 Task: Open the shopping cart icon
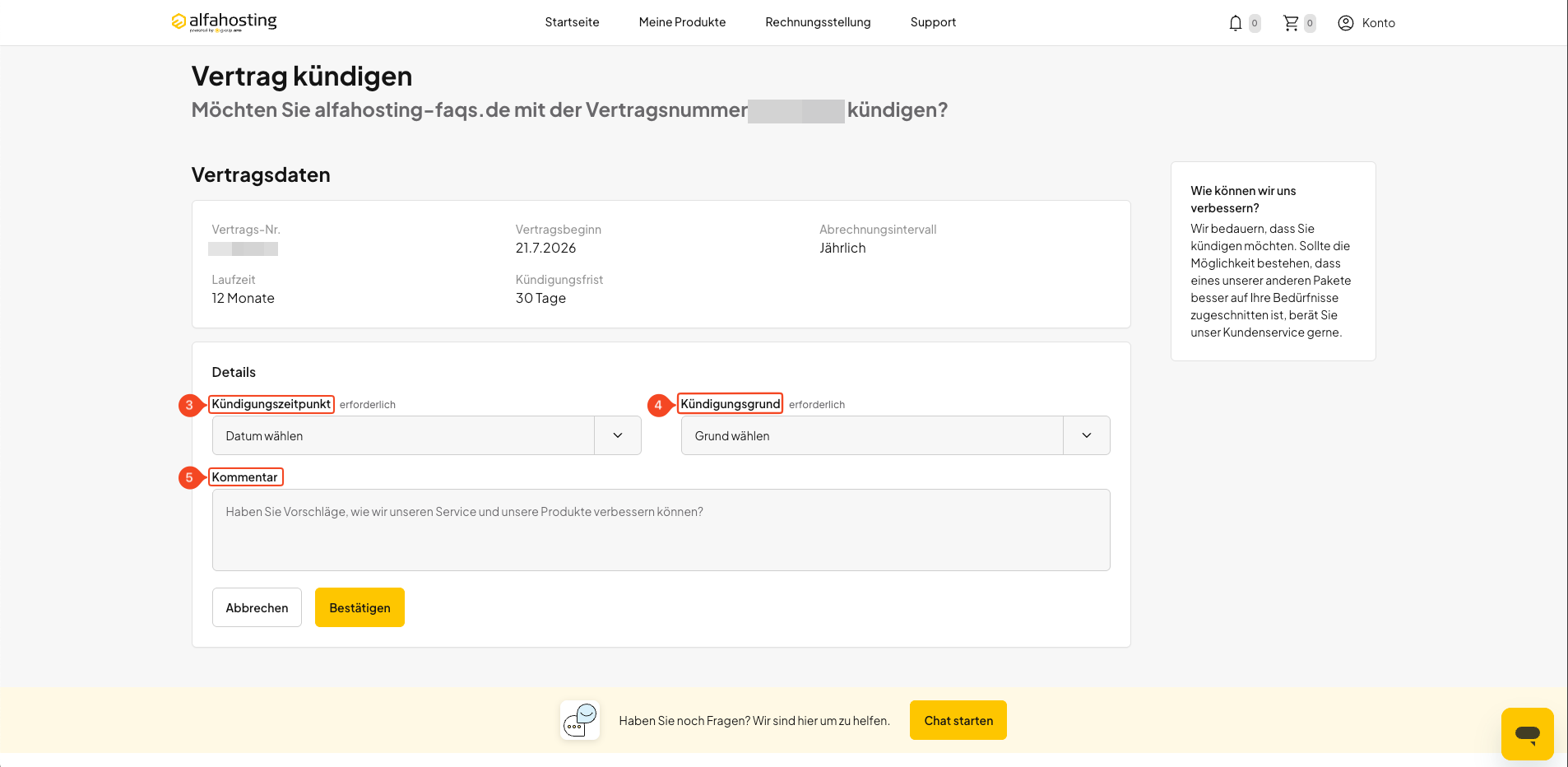click(x=1291, y=23)
